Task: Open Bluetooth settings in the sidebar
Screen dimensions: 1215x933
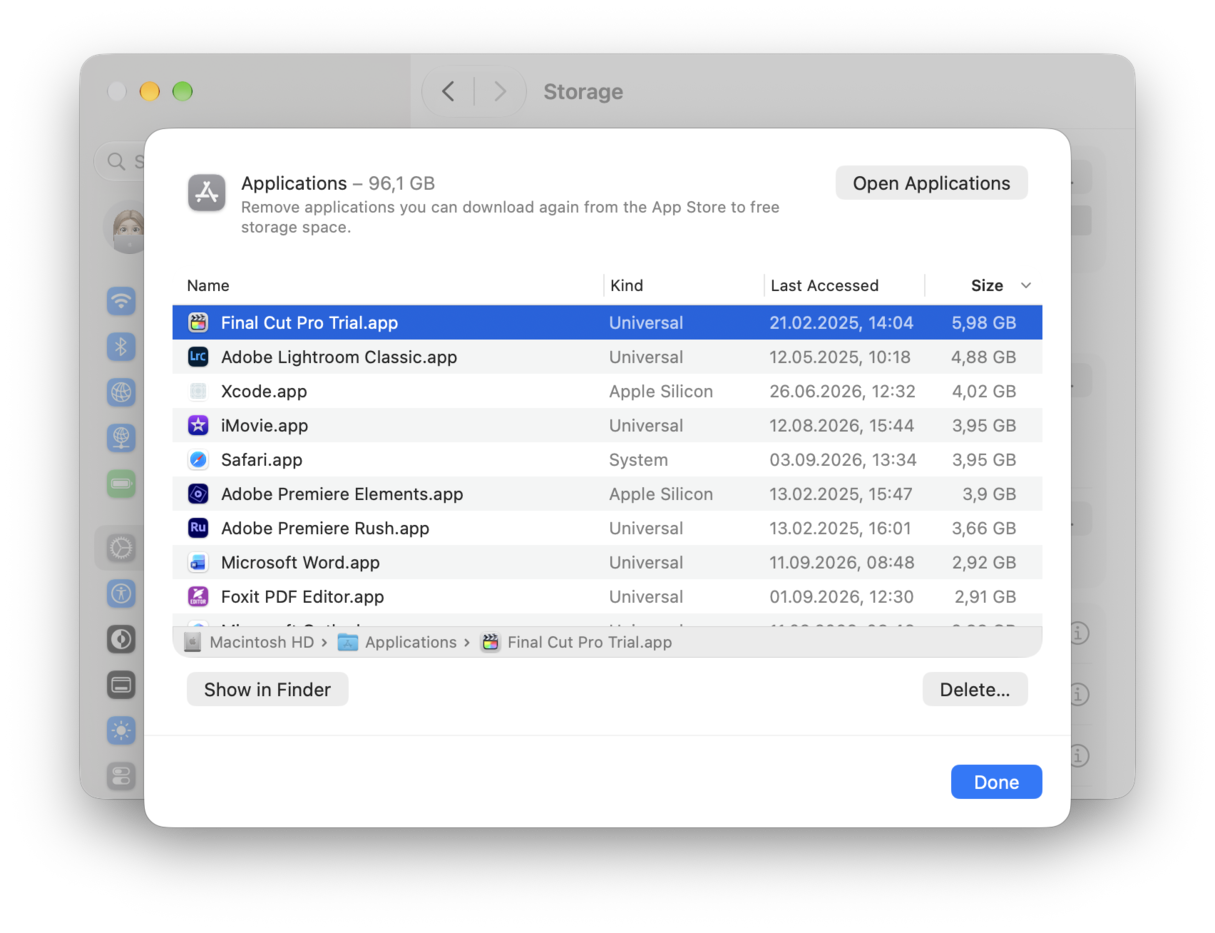Action: (121, 346)
